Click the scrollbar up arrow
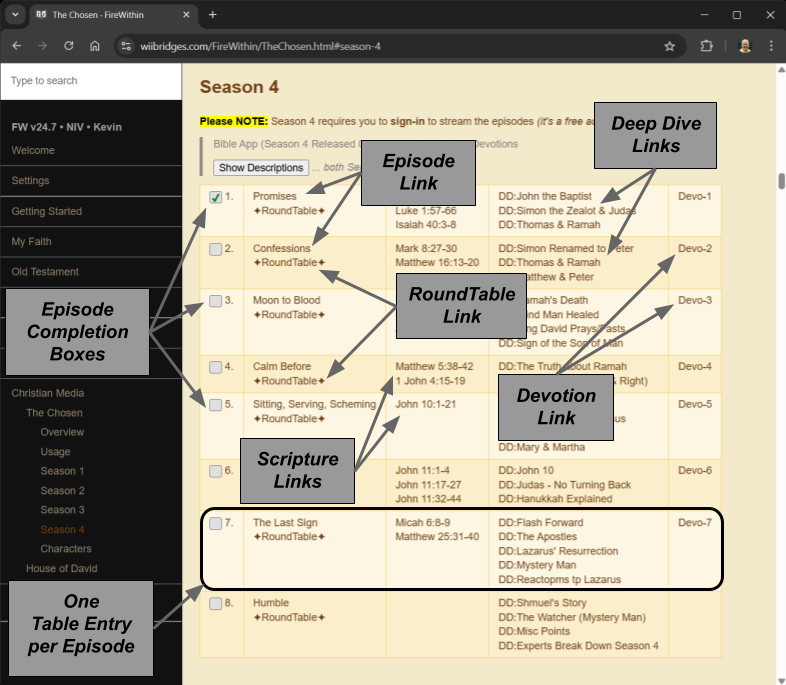 tap(781, 70)
